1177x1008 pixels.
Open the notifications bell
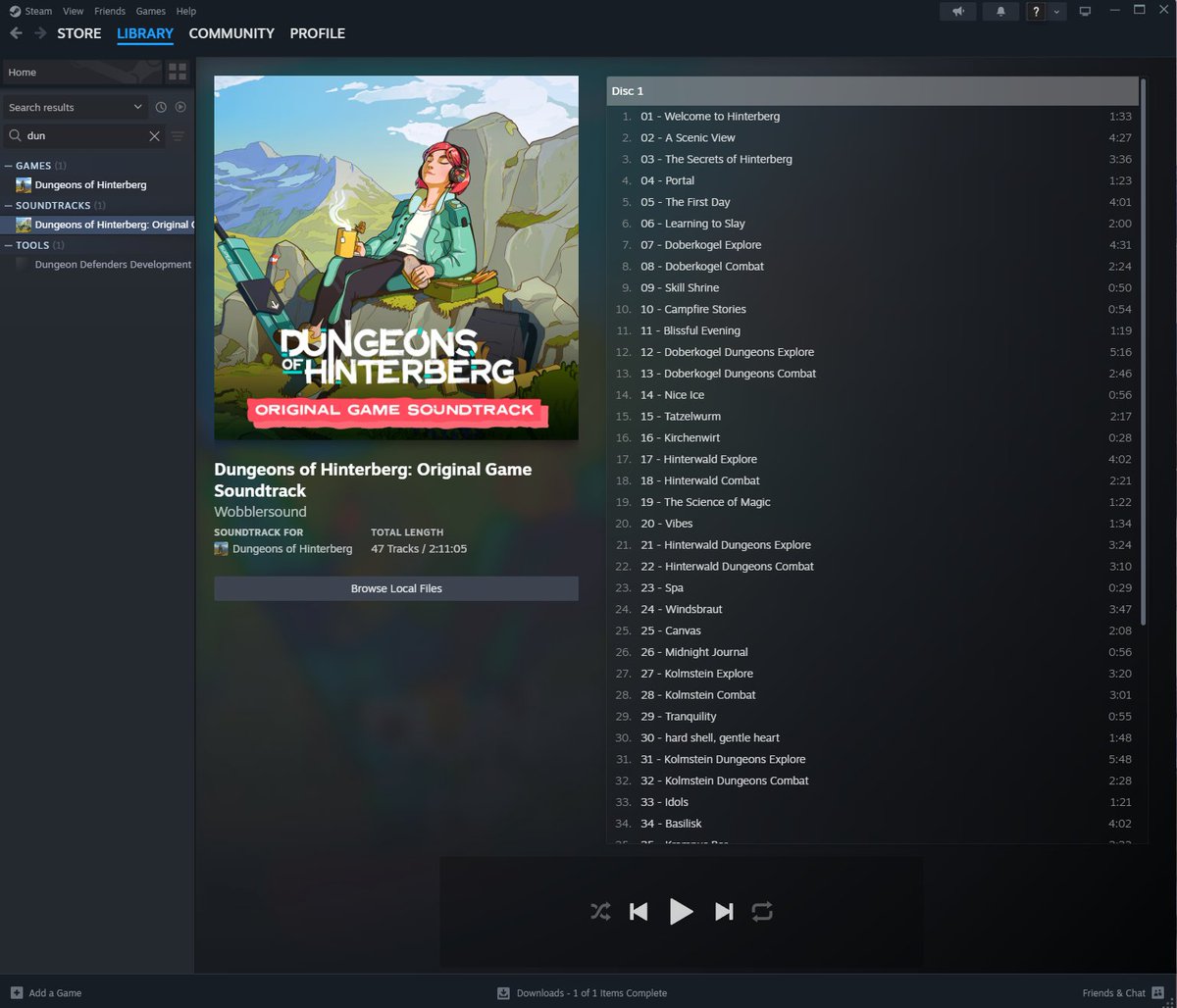(1000, 12)
